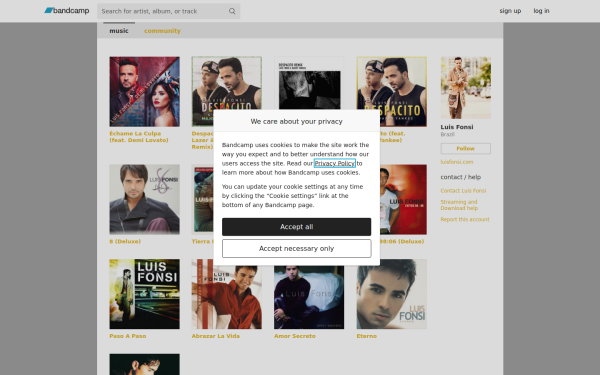This screenshot has width=600, height=375.
Task: Open the Despacito Major Lazer remix cover
Action: [x=227, y=83]
